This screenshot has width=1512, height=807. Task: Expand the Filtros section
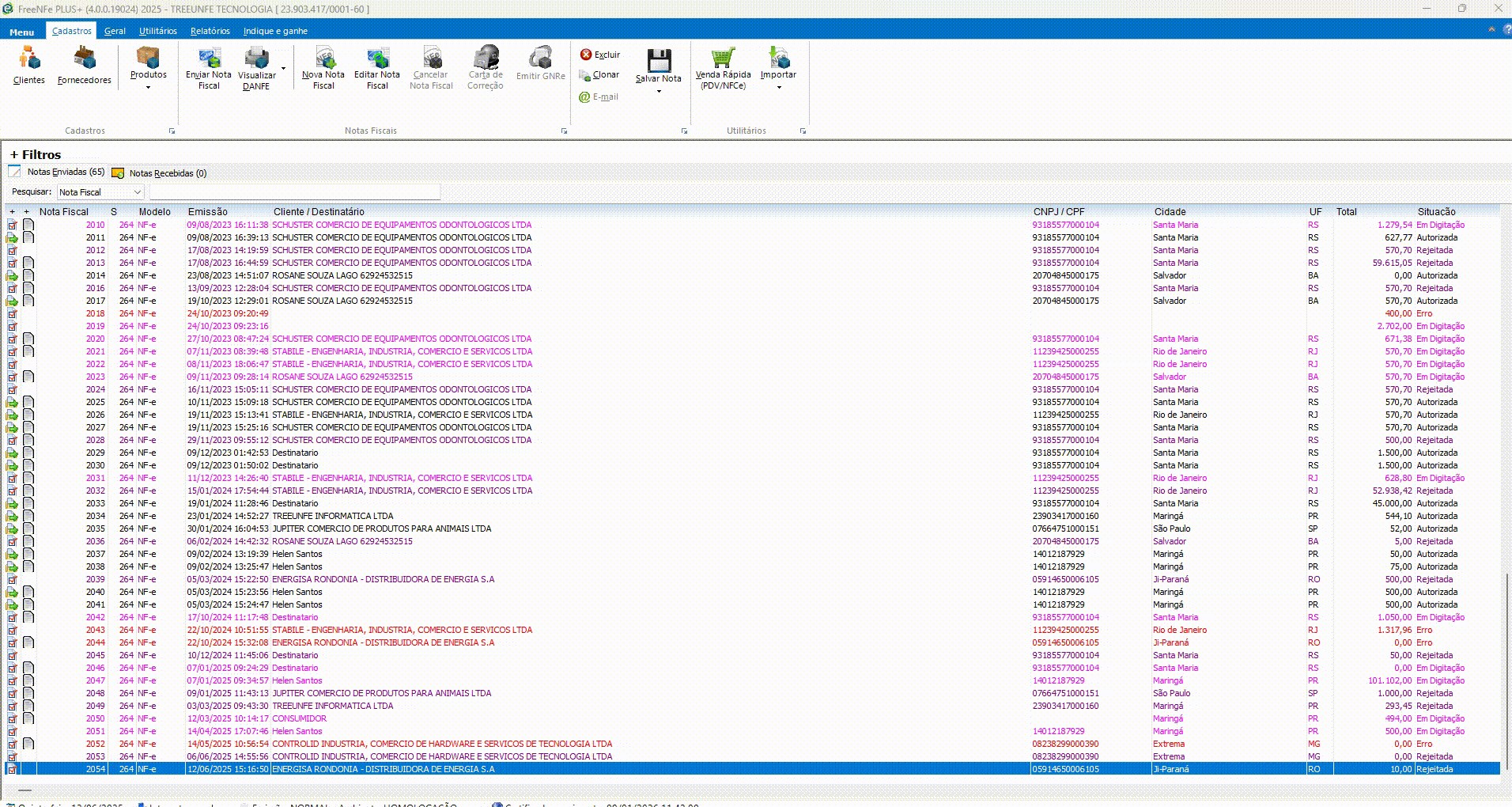[36, 154]
